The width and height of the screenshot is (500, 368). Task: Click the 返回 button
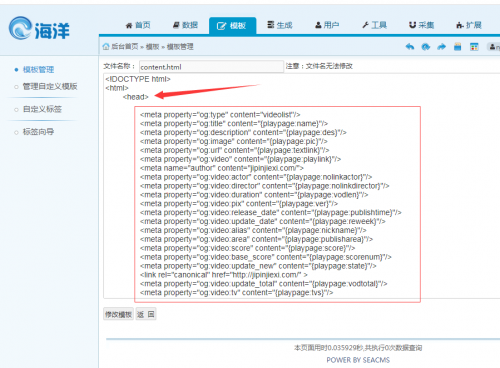(146, 314)
